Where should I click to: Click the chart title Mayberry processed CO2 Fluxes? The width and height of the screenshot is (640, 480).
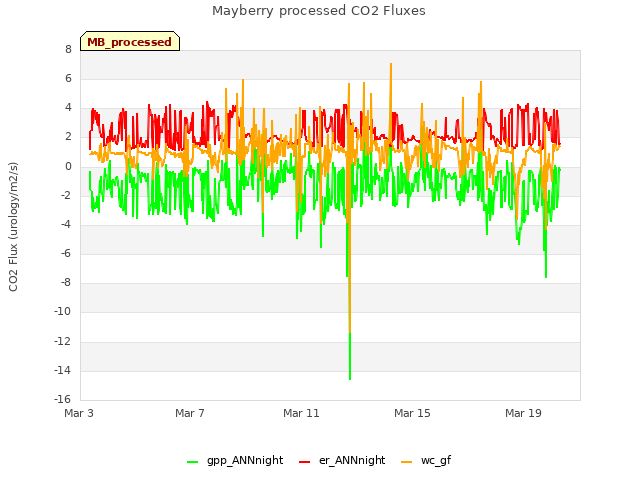click(x=319, y=11)
